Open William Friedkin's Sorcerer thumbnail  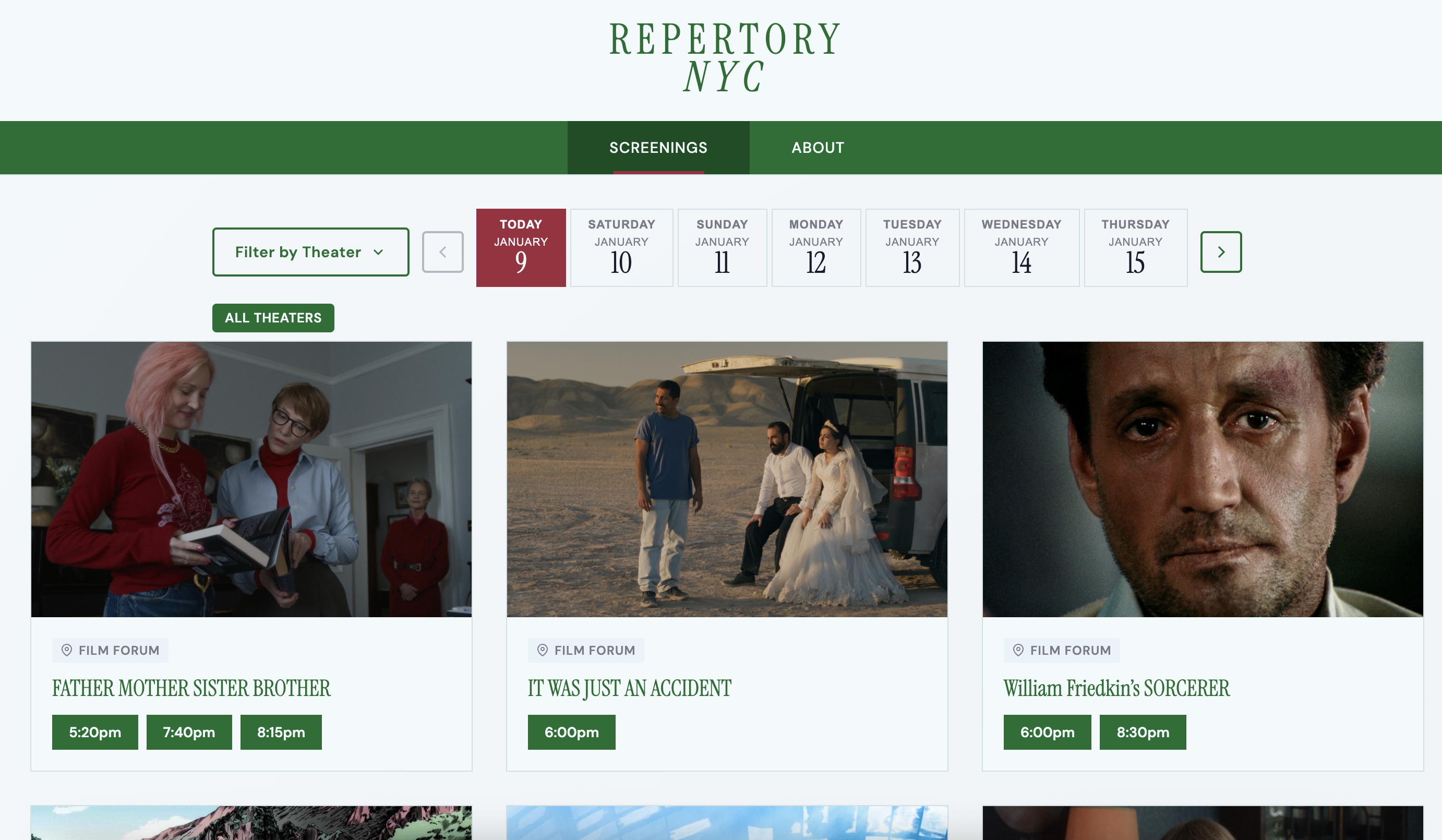[x=1202, y=479]
